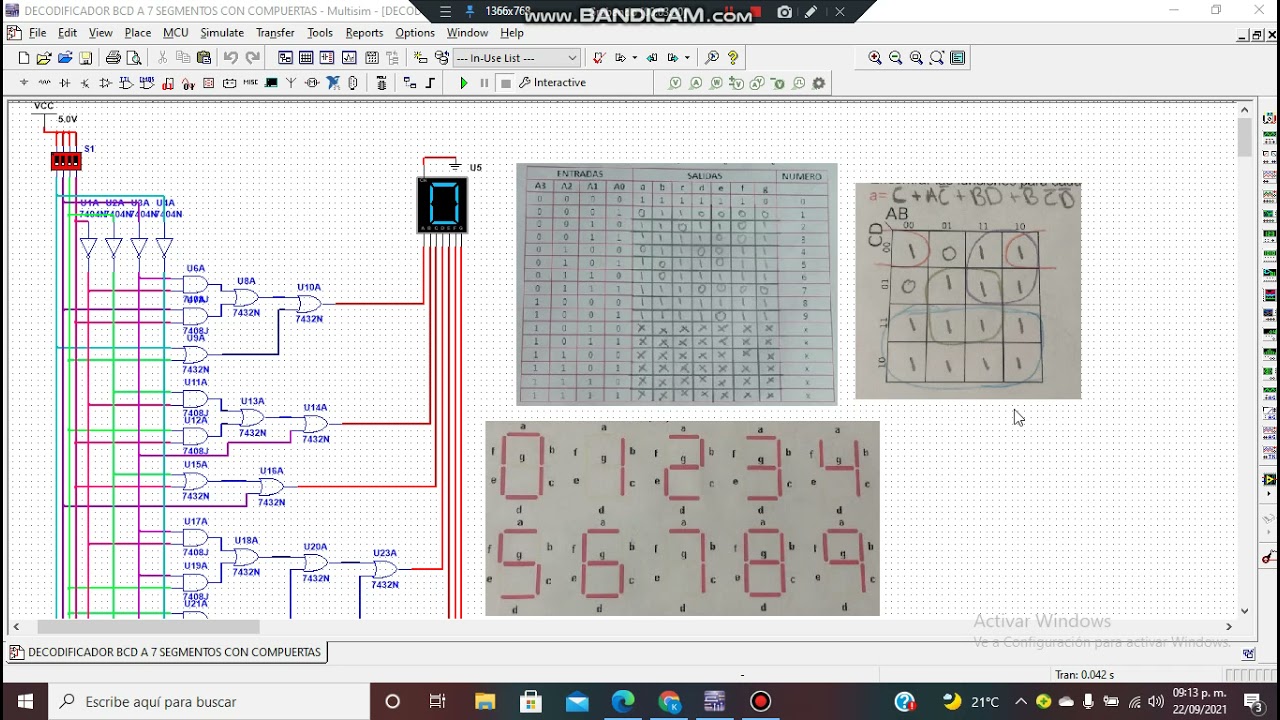Pause the simulation

(485, 83)
